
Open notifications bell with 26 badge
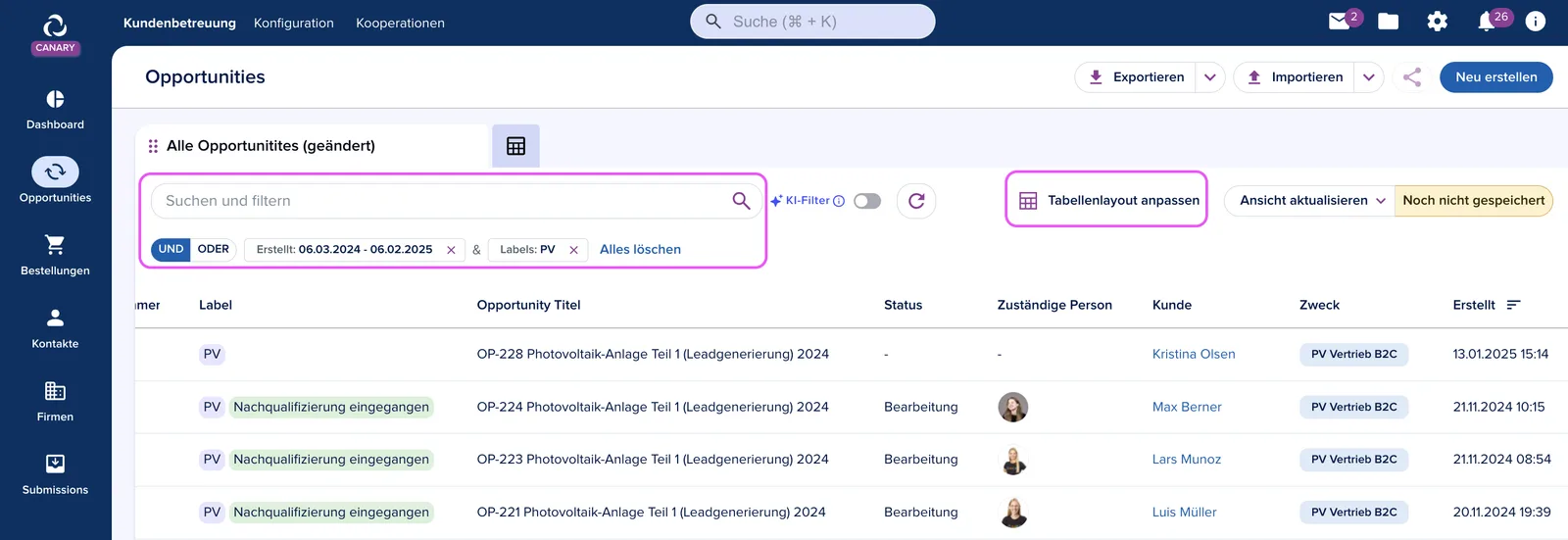click(1487, 22)
